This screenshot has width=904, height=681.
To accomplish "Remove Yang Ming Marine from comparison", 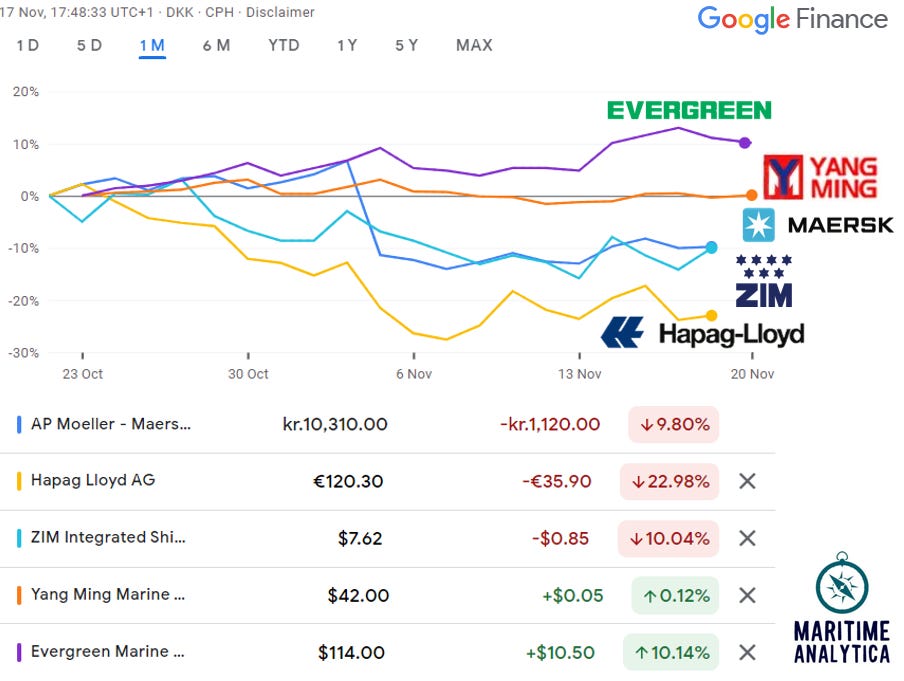I will 747,595.
